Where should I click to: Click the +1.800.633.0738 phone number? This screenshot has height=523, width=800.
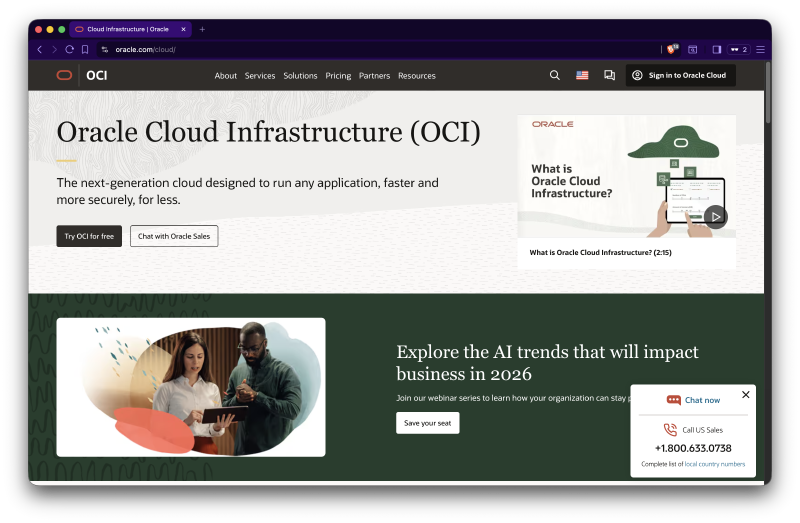693,448
